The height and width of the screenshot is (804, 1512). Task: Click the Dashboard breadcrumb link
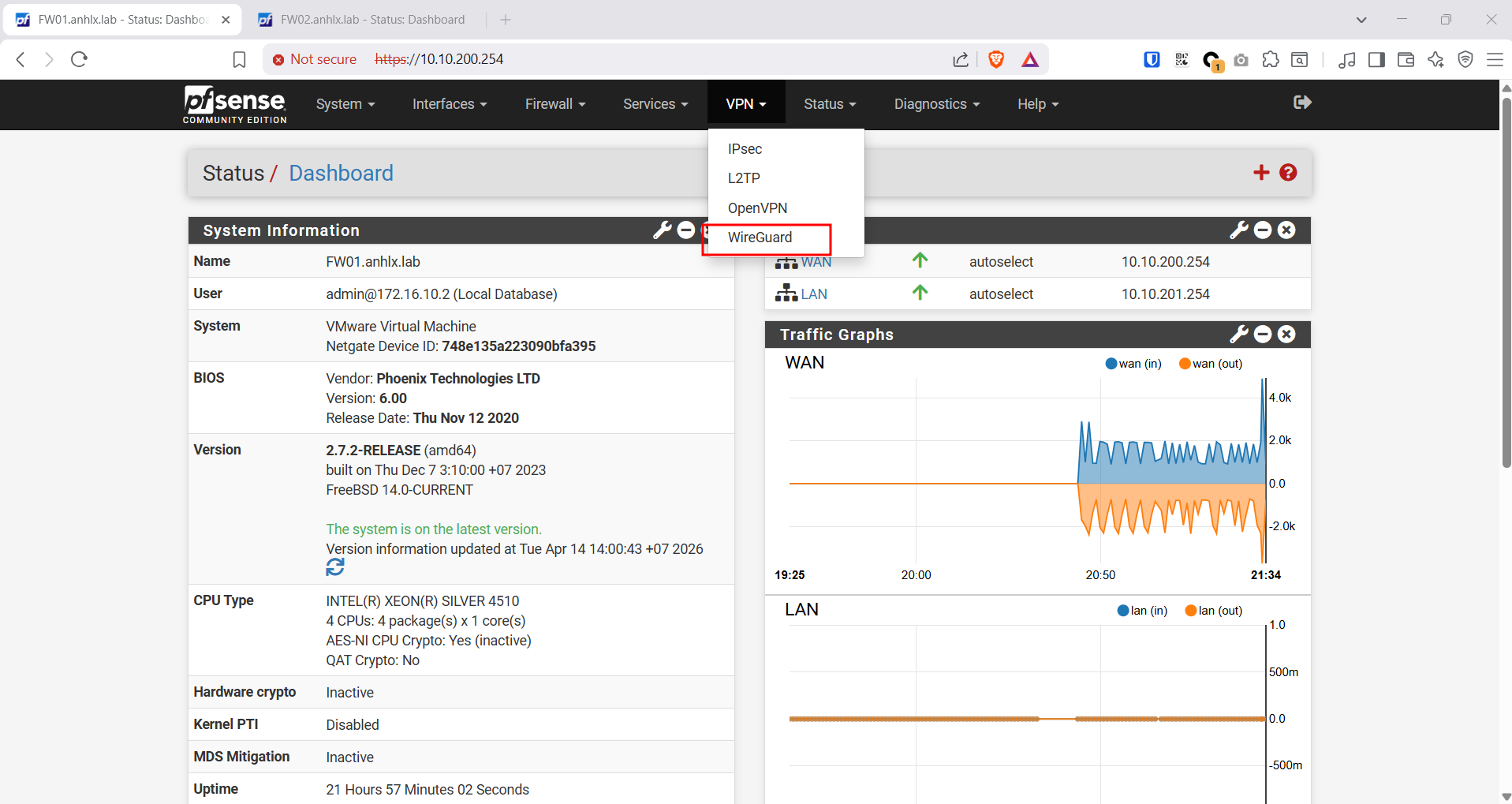tap(341, 174)
